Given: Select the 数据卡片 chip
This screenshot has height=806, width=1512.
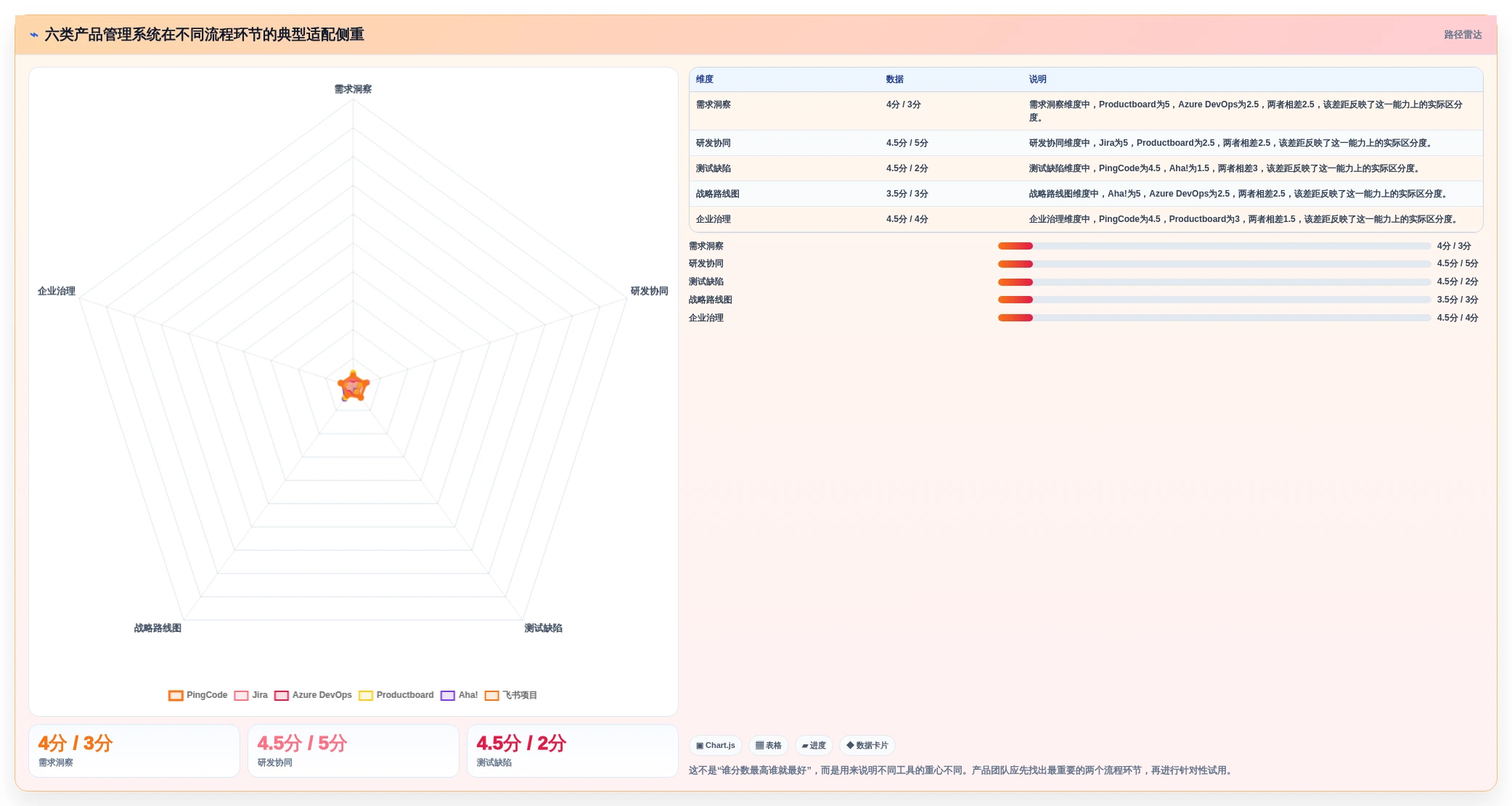Looking at the screenshot, I should [867, 745].
